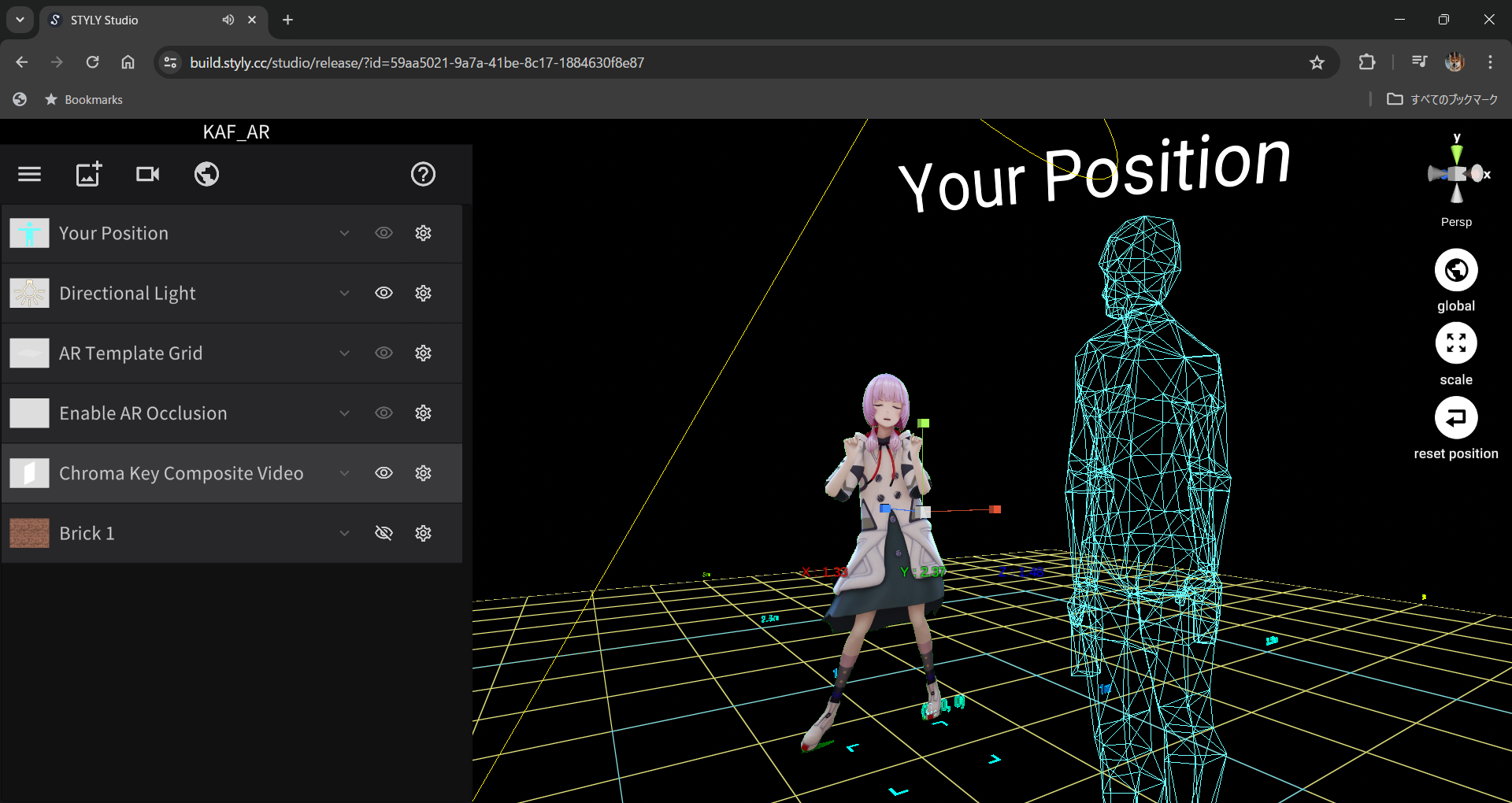Open the browser tab search dropdown
The image size is (1512, 803).
(20, 20)
